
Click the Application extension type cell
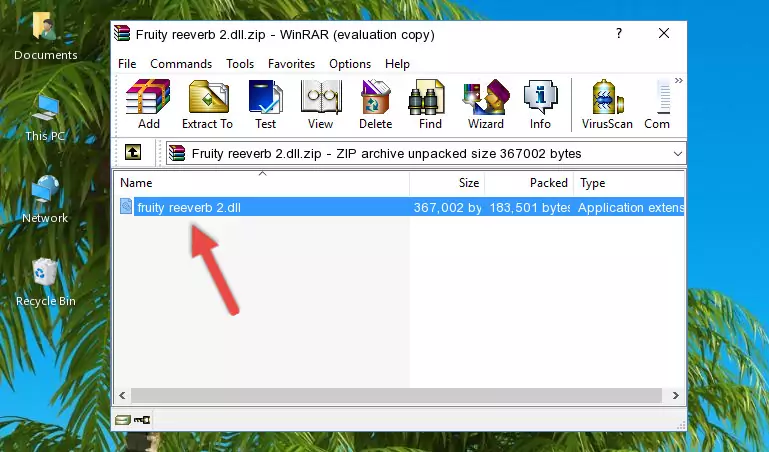tap(631, 207)
